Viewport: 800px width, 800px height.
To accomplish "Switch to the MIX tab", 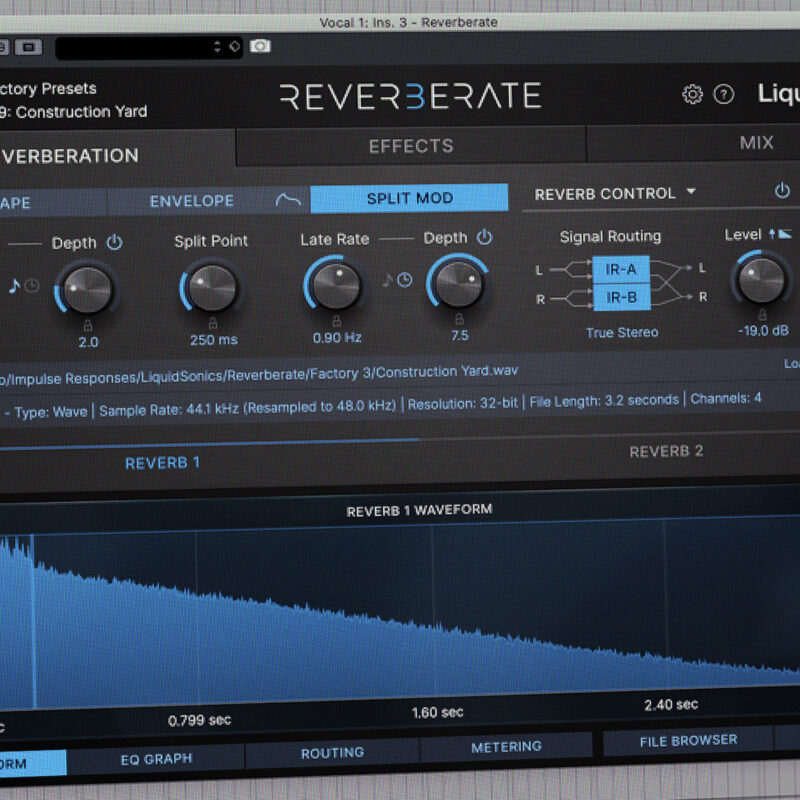I will click(x=756, y=142).
